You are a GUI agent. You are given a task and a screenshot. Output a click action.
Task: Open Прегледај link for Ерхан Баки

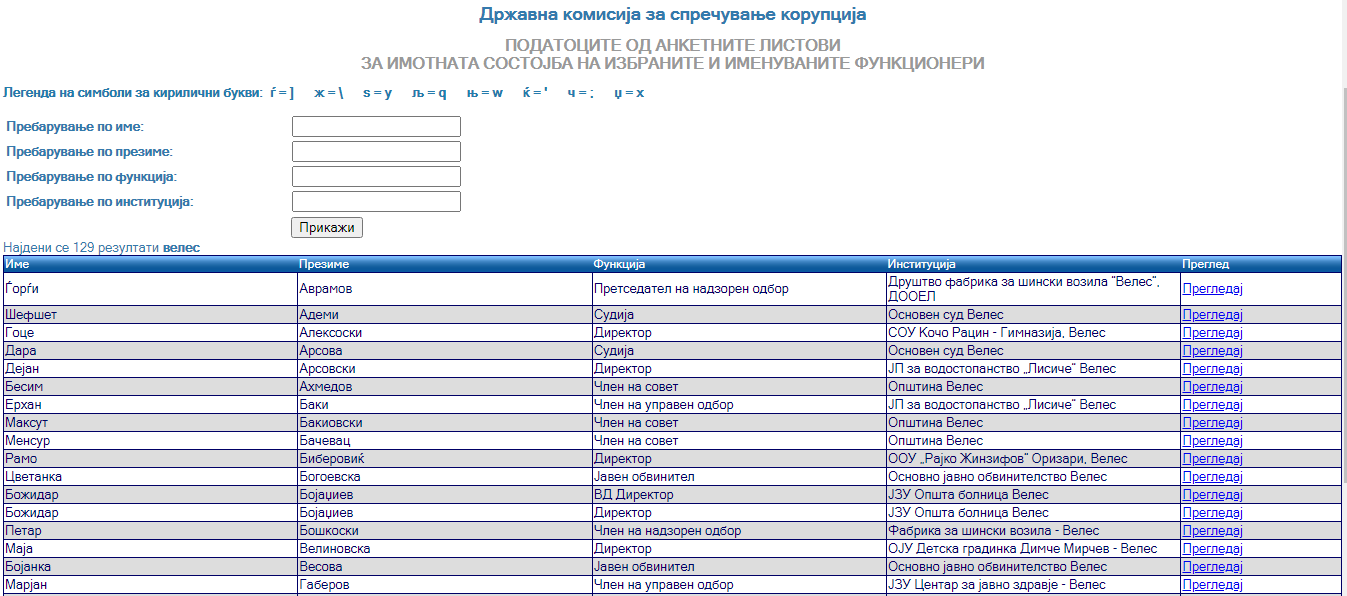pyautogui.click(x=1212, y=405)
